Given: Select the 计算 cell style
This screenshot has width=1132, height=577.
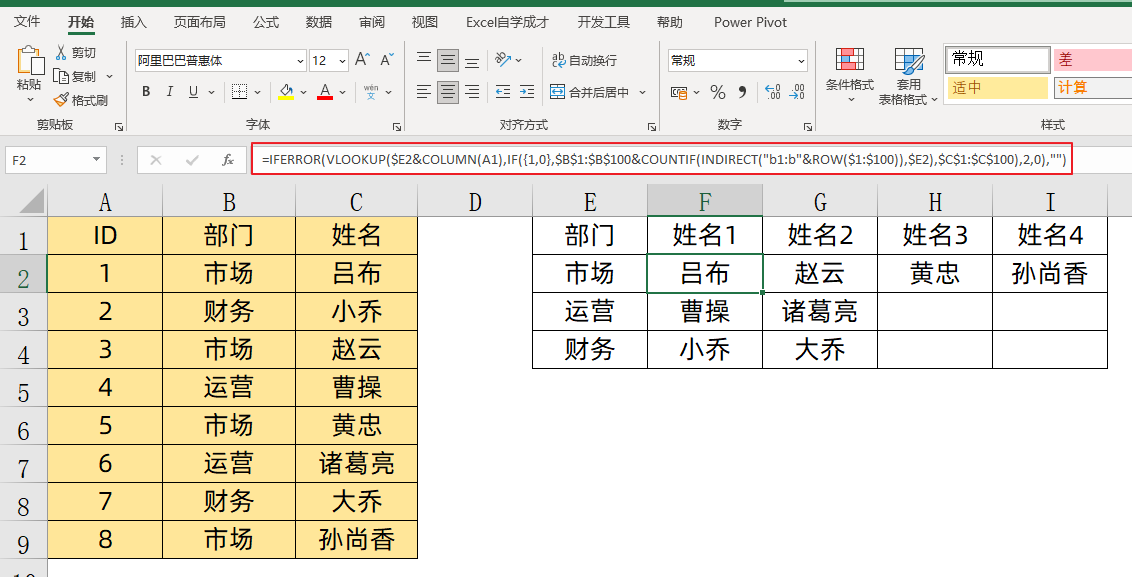Looking at the screenshot, I should tap(1092, 88).
